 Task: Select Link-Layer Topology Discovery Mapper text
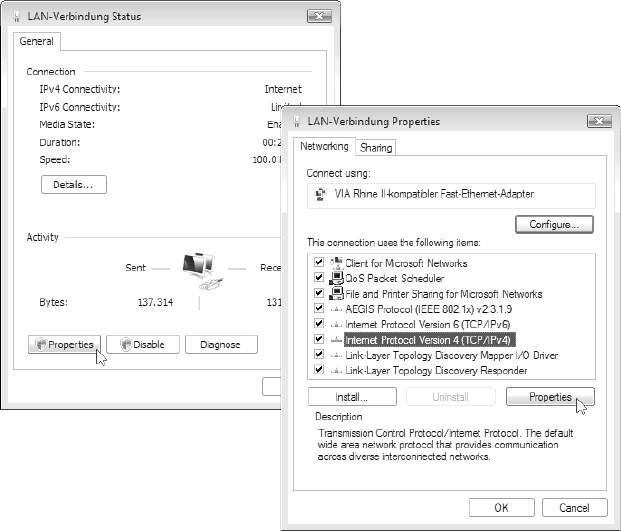click(x=451, y=355)
